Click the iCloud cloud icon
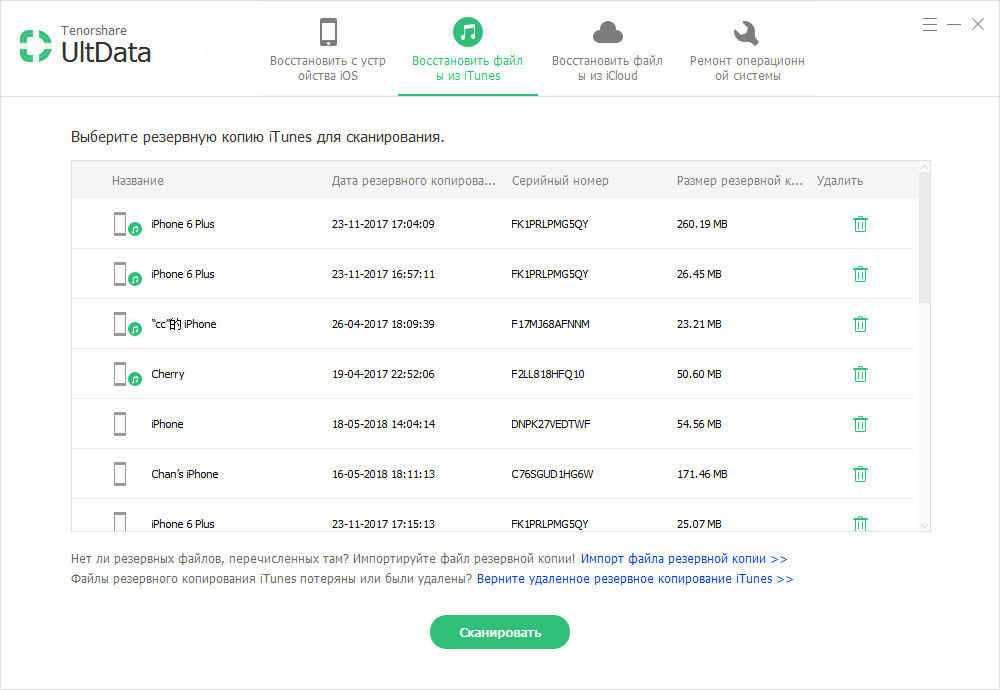This screenshot has width=1000, height=690. pyautogui.click(x=607, y=33)
